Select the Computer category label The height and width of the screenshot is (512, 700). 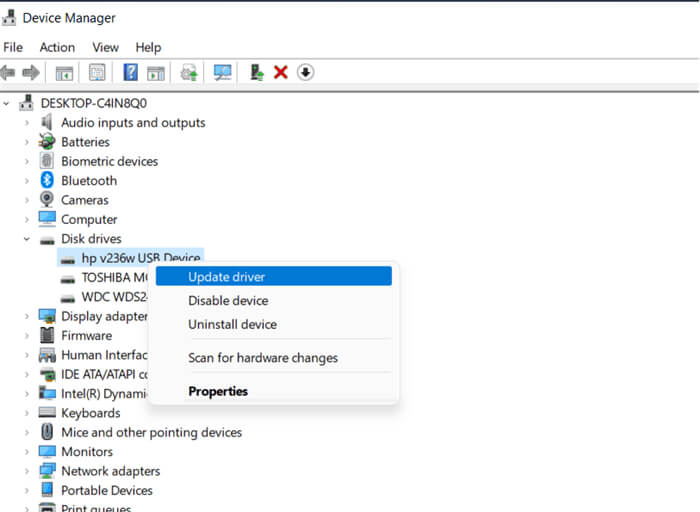(x=89, y=219)
